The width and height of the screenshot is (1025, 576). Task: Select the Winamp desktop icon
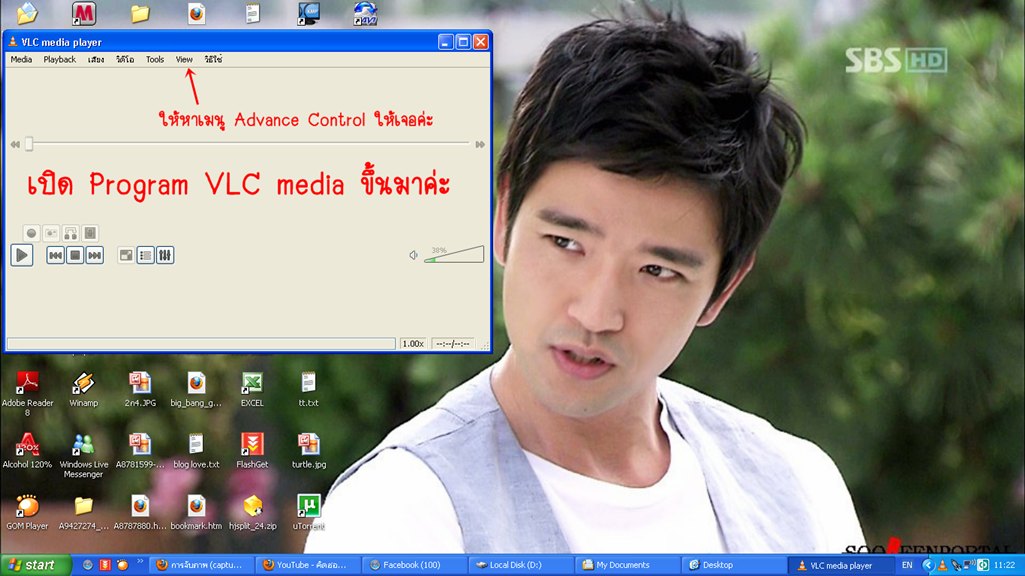coord(84,390)
